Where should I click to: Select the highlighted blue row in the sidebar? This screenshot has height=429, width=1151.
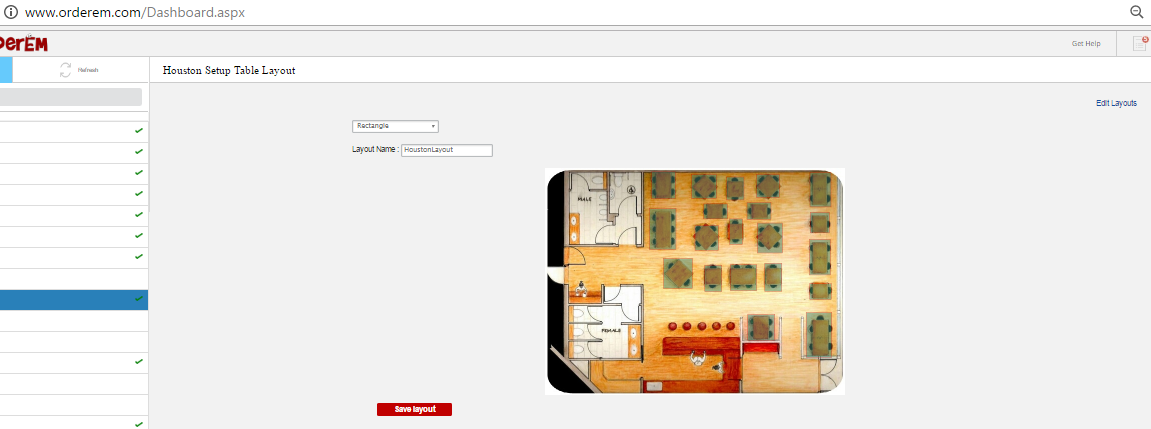[x=70, y=299]
